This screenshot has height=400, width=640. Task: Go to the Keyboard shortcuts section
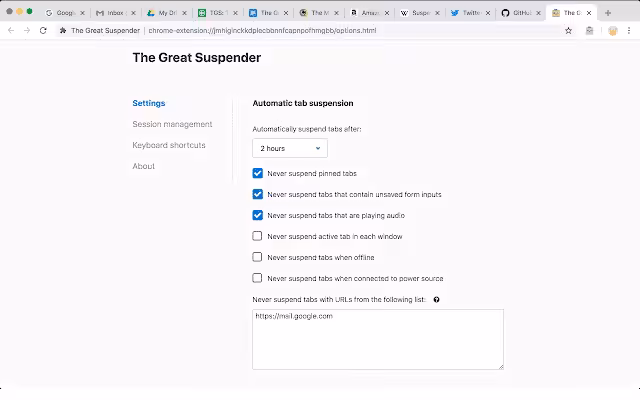click(x=169, y=145)
